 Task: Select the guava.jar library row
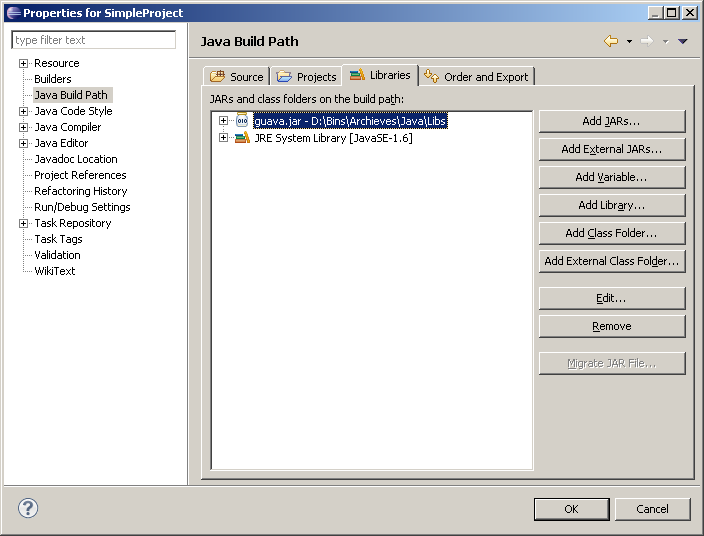pos(350,121)
